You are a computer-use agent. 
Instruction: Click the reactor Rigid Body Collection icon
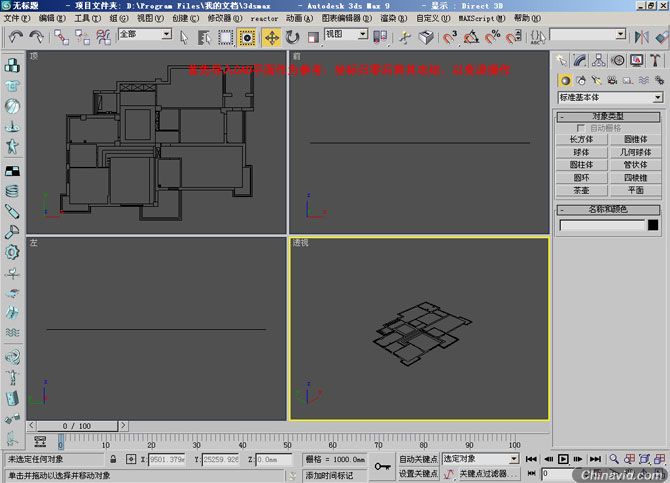[12, 65]
